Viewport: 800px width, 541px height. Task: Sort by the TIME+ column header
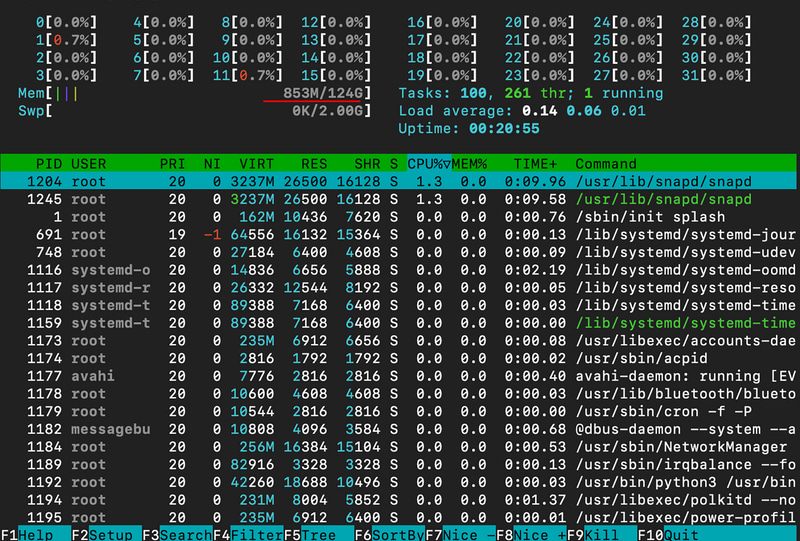(536, 164)
